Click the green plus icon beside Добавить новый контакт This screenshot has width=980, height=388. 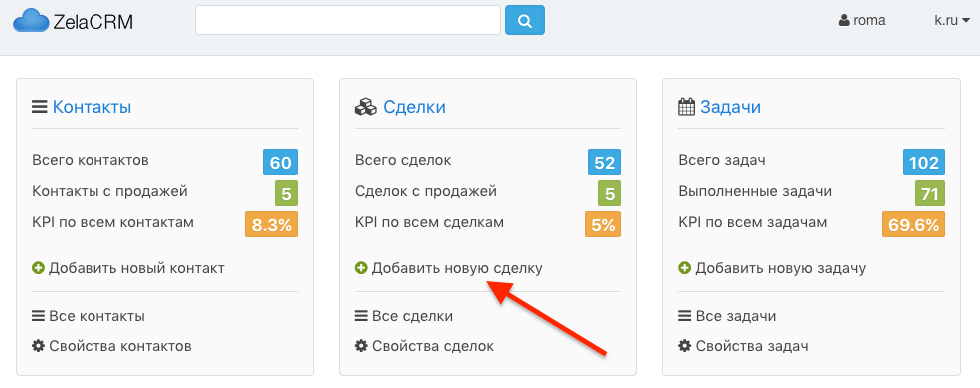coord(38,268)
